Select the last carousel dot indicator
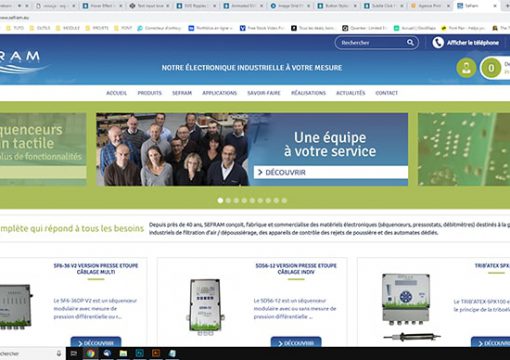510x360 pixels. (284, 200)
